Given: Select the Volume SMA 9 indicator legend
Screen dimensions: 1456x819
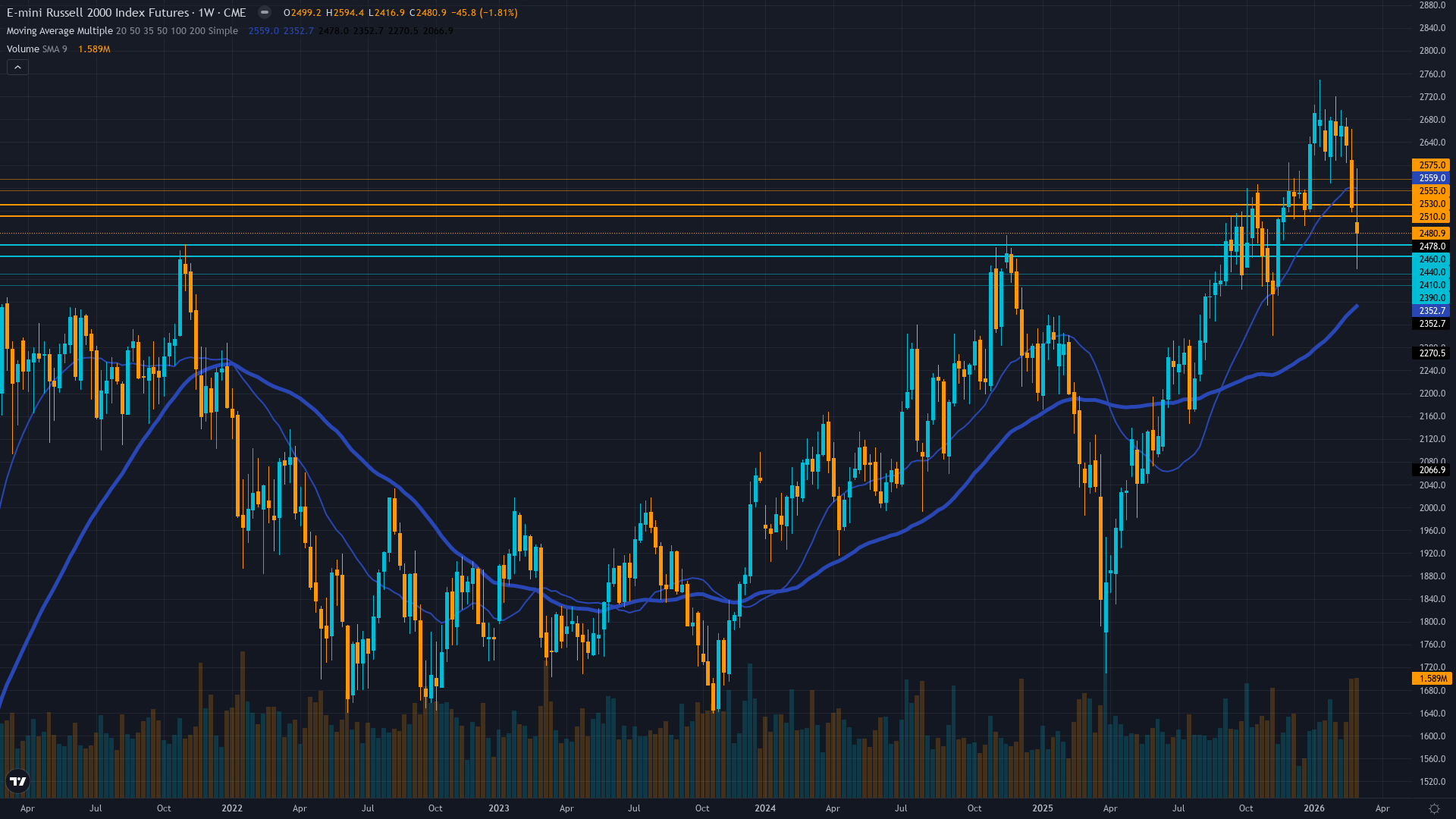Looking at the screenshot, I should pos(36,49).
